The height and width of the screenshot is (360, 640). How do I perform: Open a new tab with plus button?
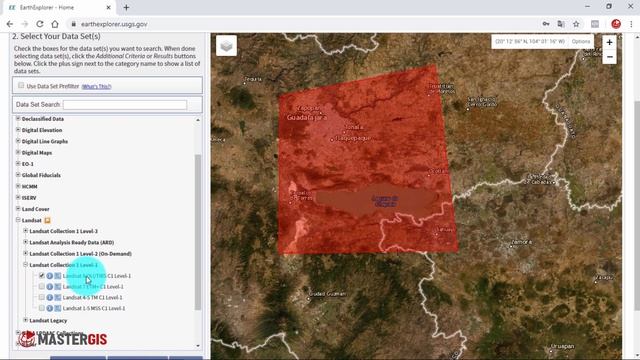tap(126, 7)
